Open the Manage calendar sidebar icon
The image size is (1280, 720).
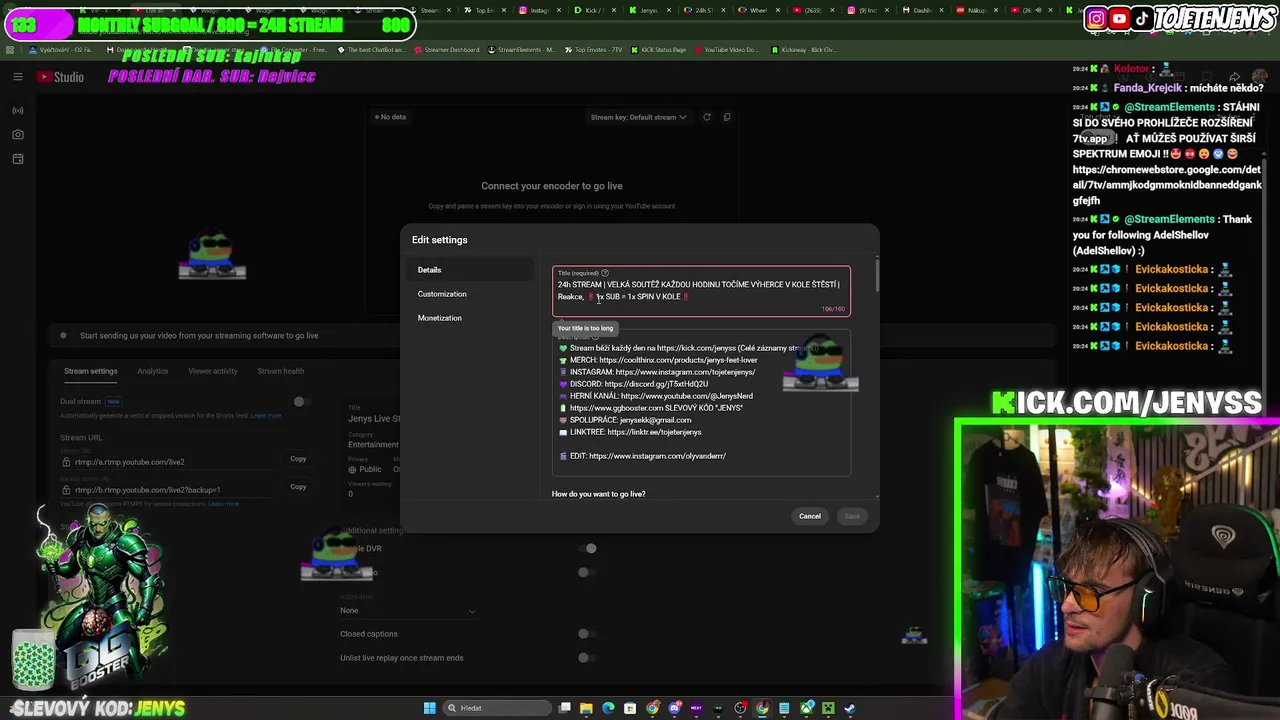18,159
